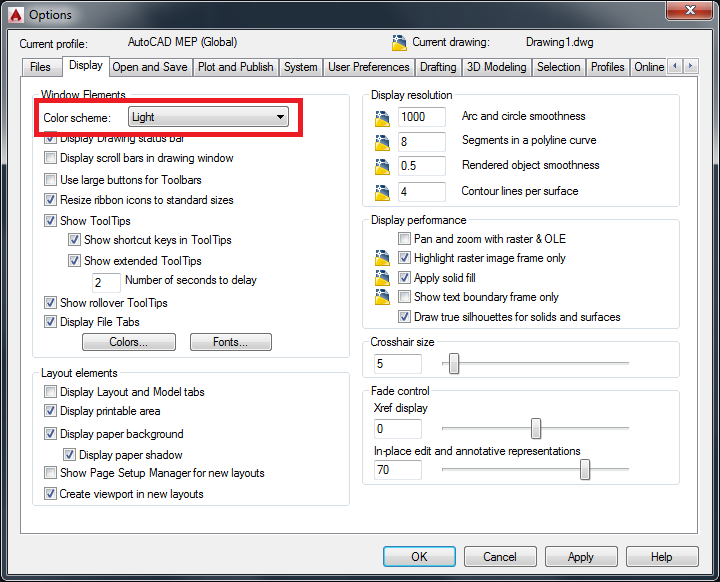Go to the Selection tab
This screenshot has height=582, width=720.
tap(559, 67)
